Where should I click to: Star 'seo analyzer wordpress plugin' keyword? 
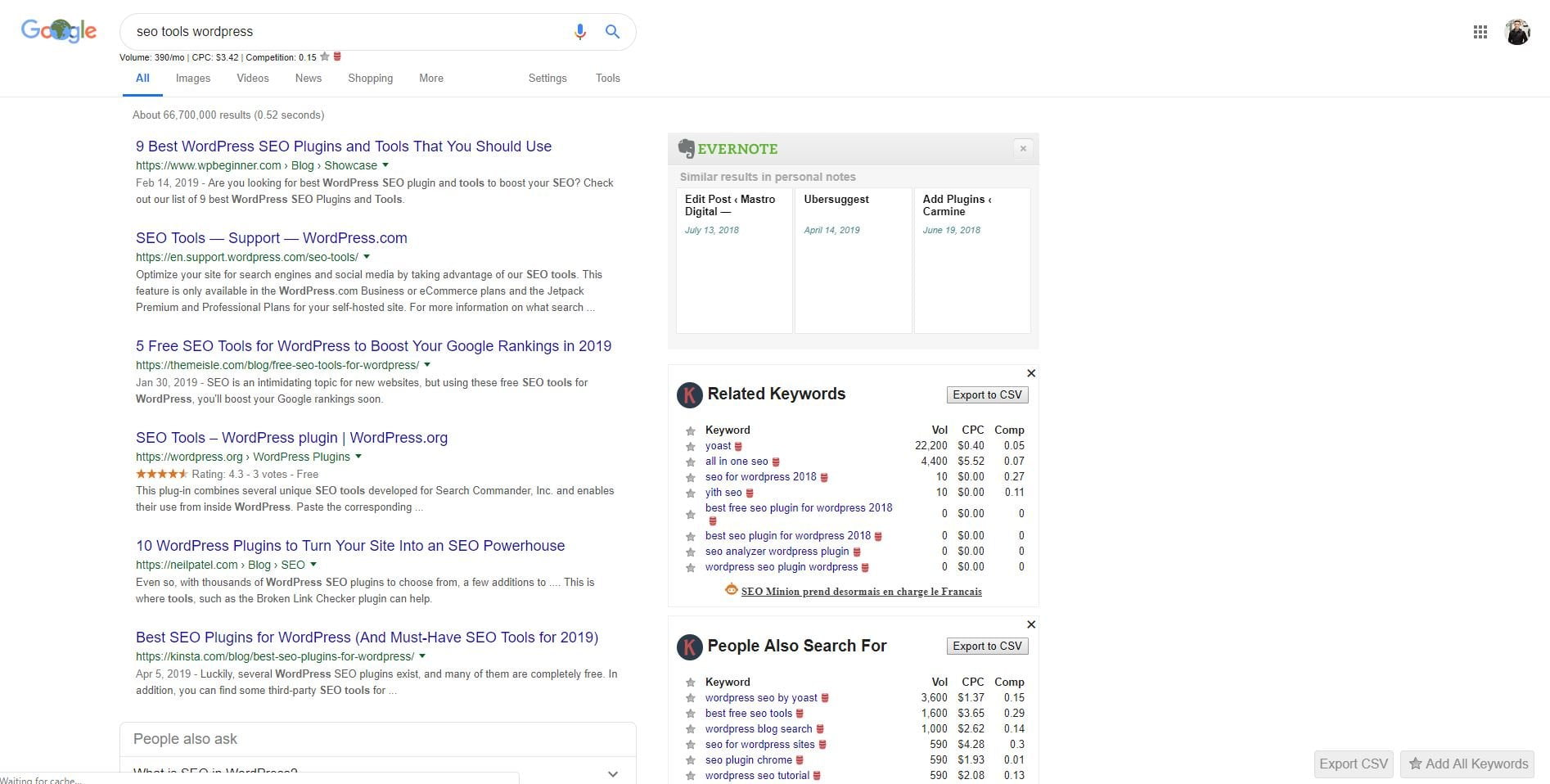[691, 552]
